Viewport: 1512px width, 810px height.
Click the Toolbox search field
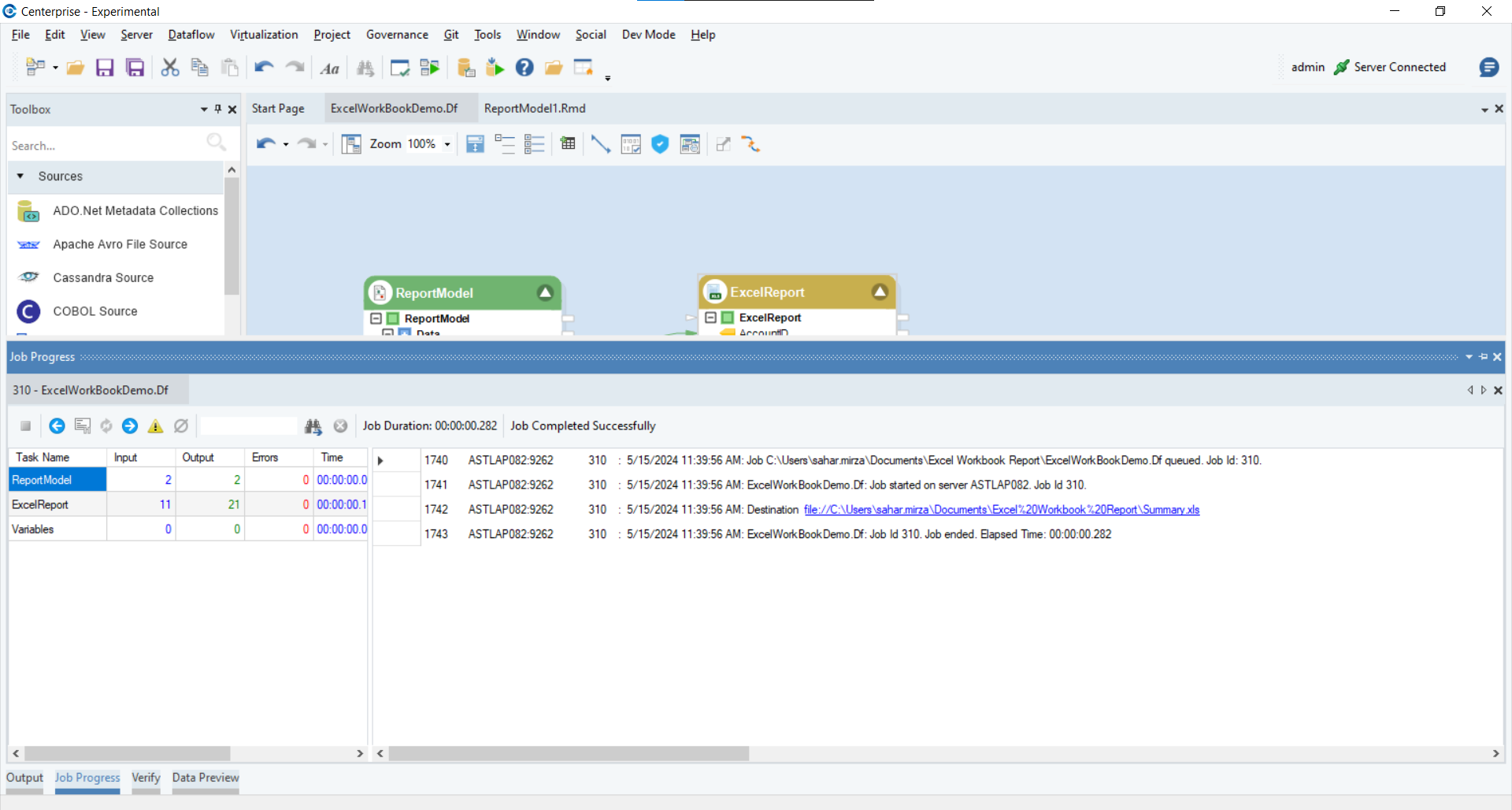(x=106, y=146)
